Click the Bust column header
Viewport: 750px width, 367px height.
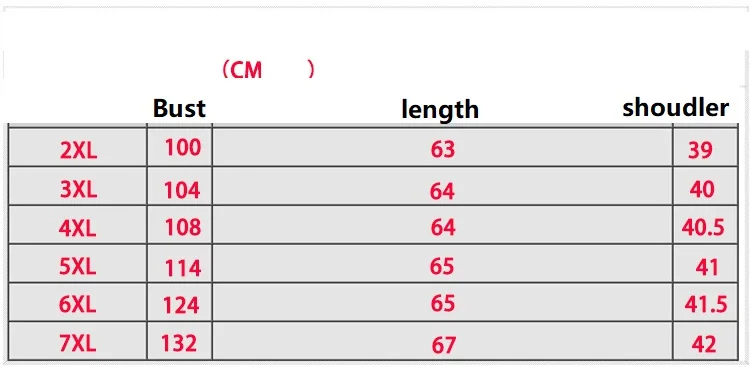pyautogui.click(x=179, y=108)
